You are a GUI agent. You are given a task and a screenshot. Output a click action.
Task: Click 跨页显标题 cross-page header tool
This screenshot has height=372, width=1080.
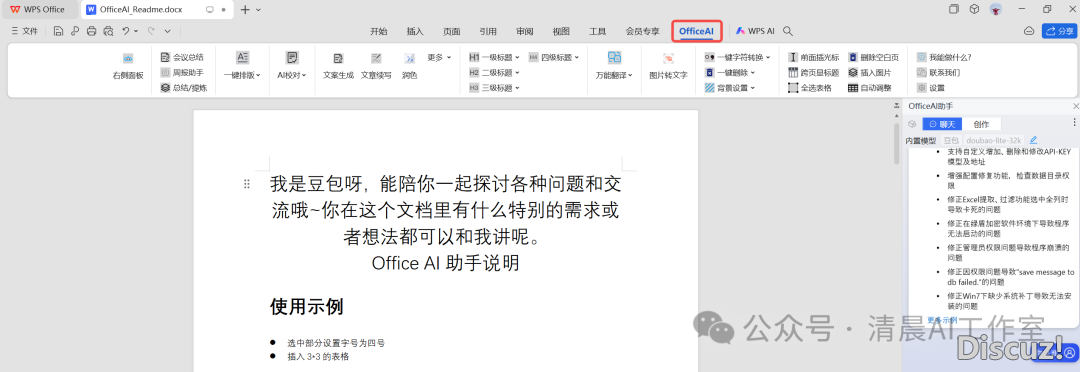coord(813,72)
